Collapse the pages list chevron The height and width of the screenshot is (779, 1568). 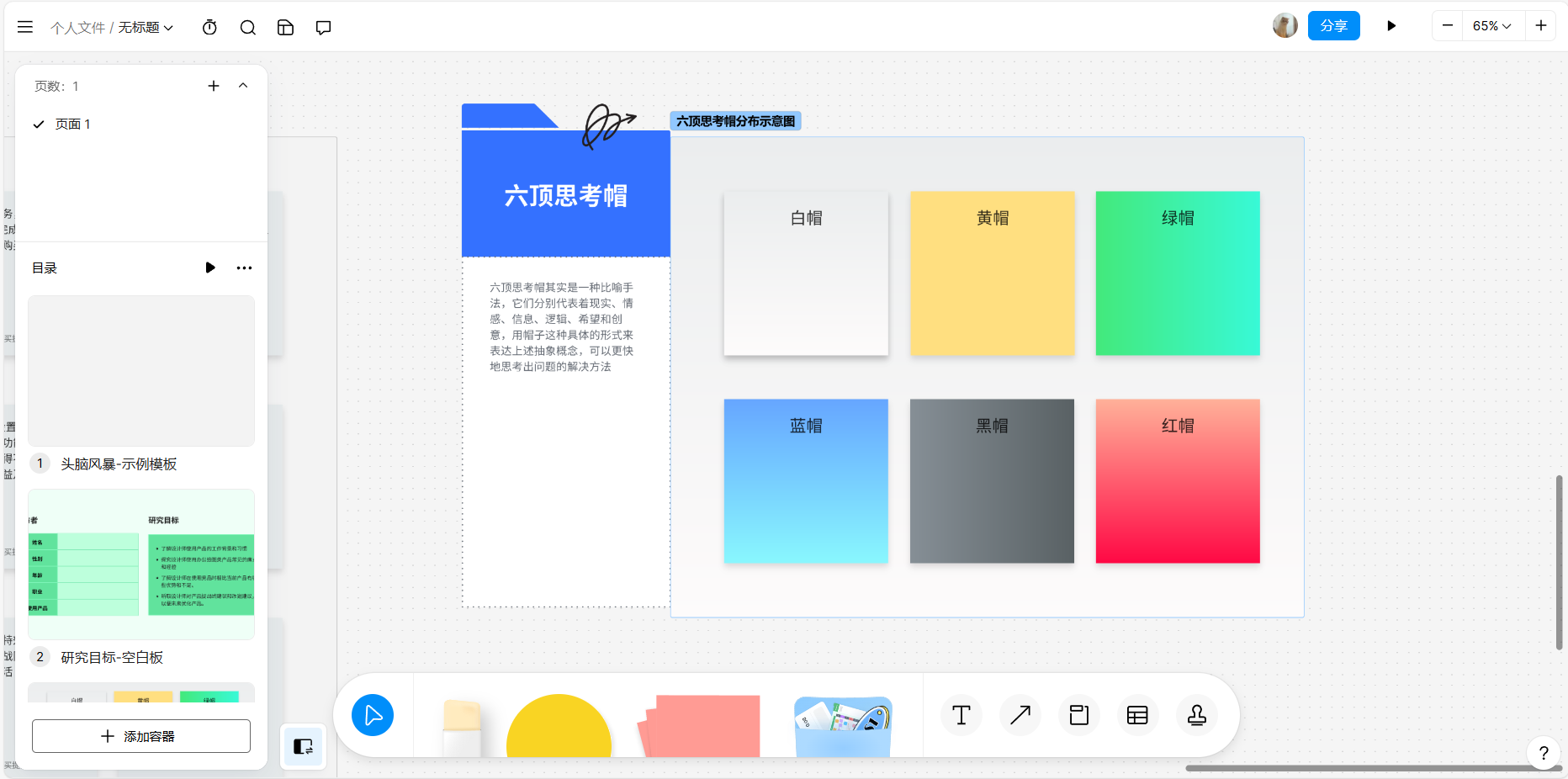(243, 86)
